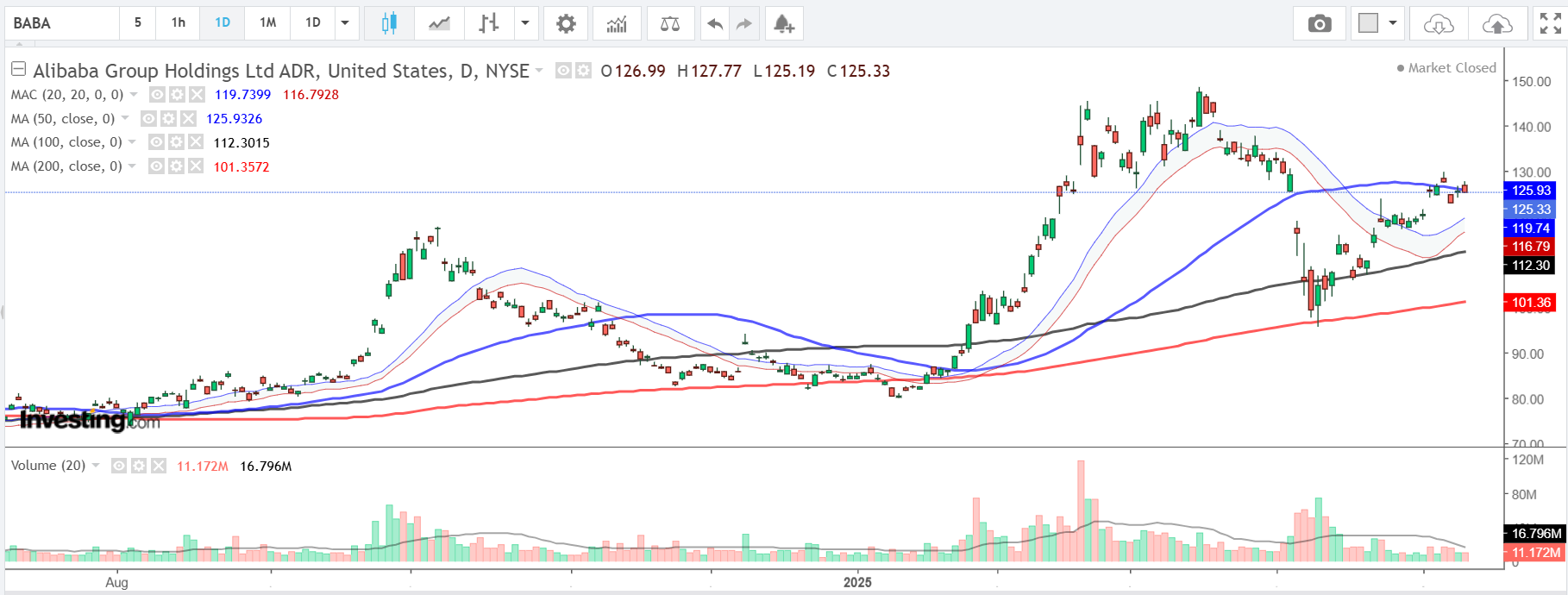Image resolution: width=1568 pixels, height=595 pixels.
Task: Open chart properties gear icon
Action: (566, 23)
